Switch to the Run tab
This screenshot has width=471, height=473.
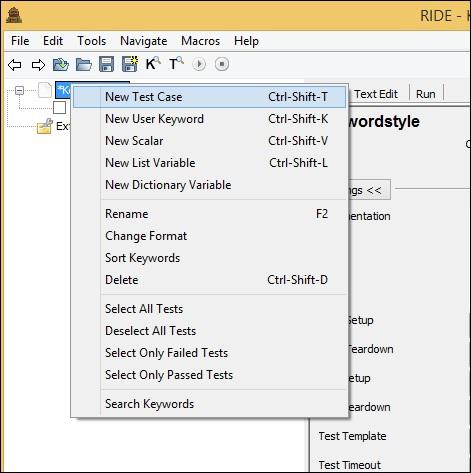tap(426, 94)
